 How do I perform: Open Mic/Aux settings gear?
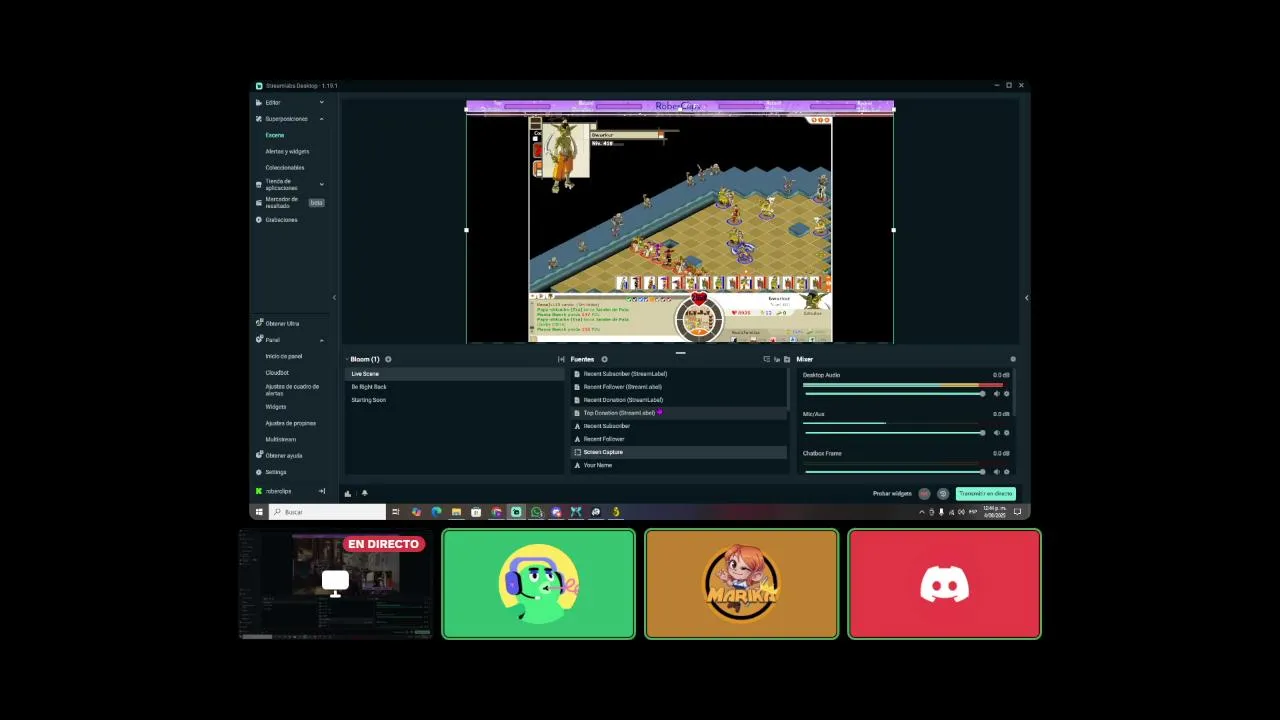tap(1006, 433)
